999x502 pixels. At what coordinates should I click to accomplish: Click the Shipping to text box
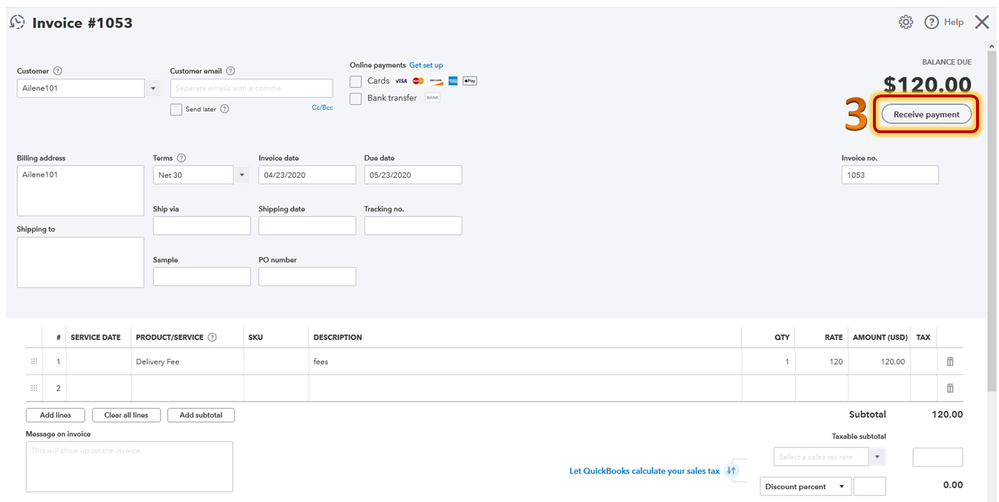81,262
